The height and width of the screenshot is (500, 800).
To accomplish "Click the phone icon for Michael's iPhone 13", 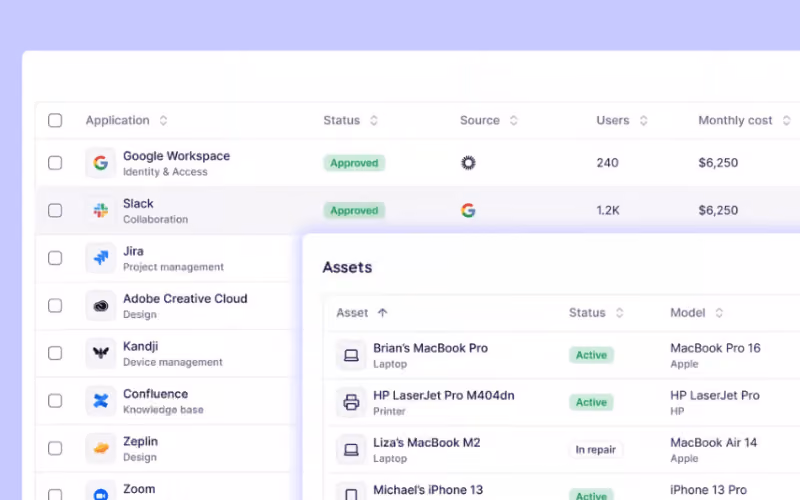I will [x=351, y=492].
